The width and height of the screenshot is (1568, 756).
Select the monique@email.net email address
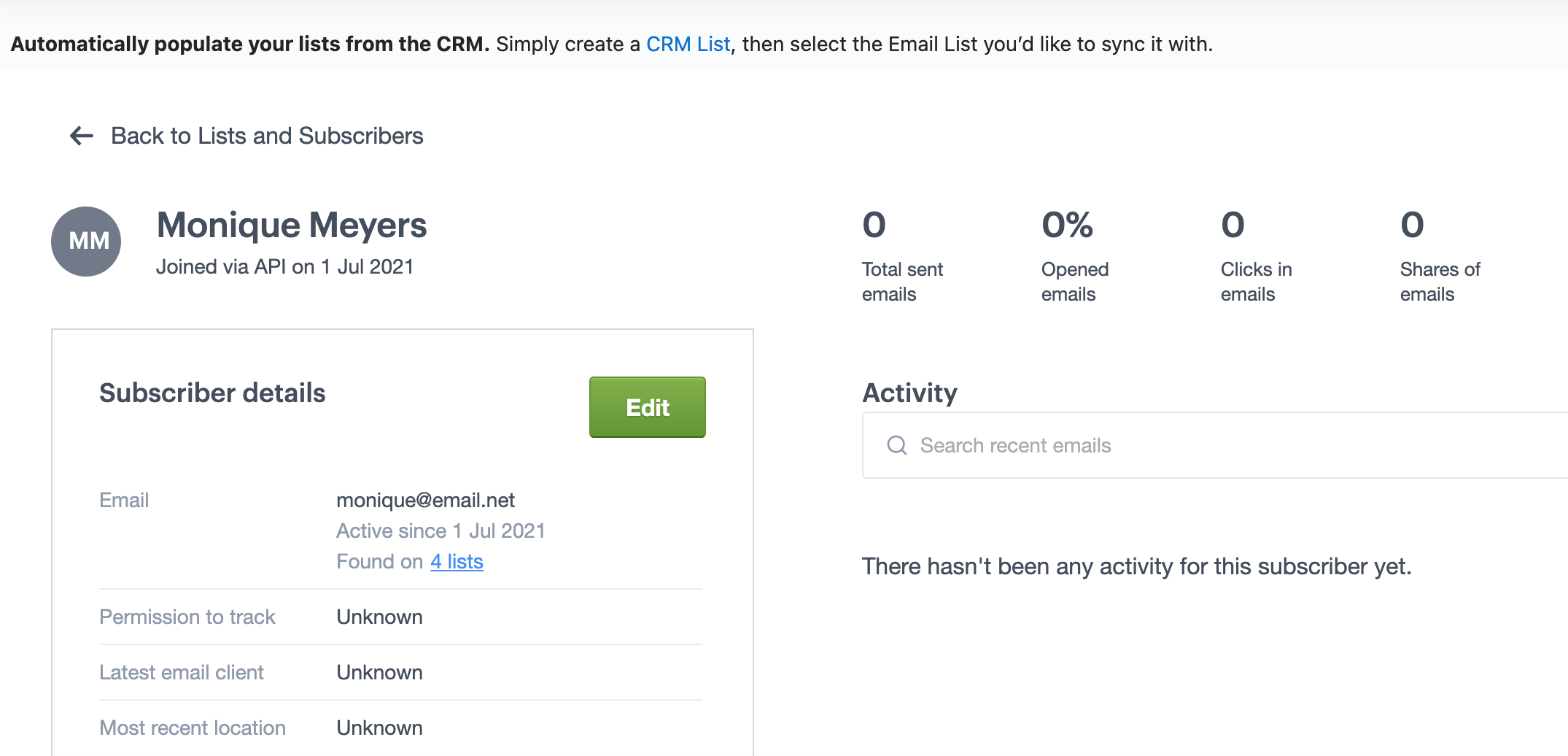[425, 500]
